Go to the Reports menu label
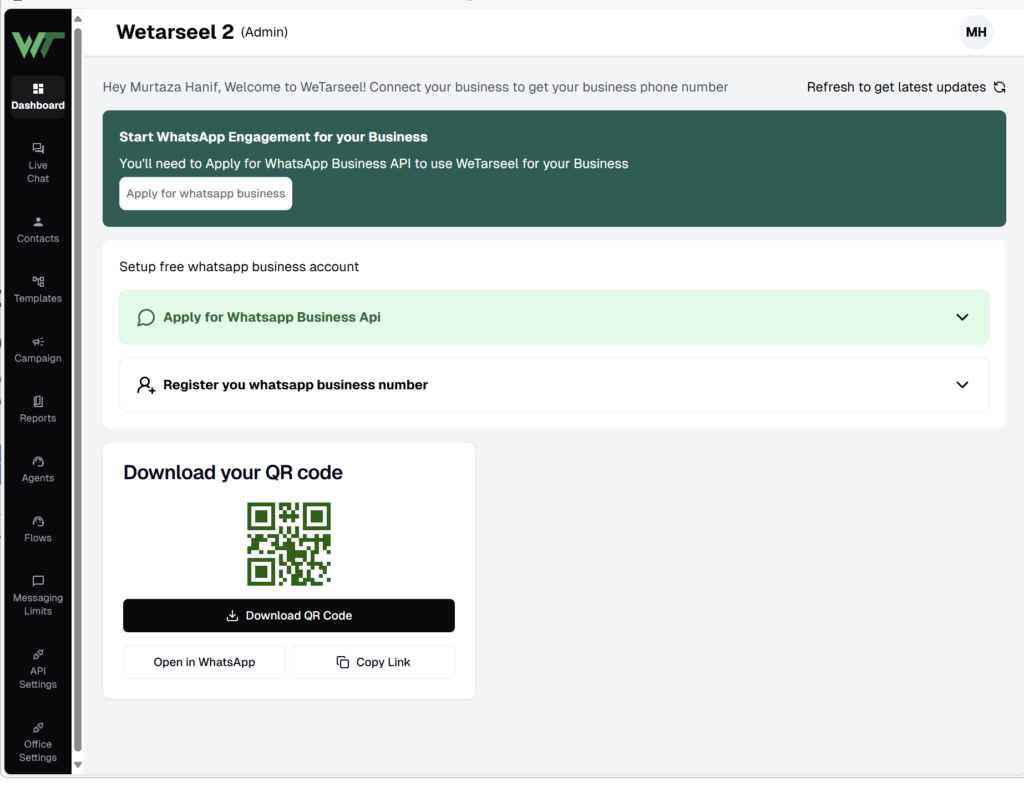The height and width of the screenshot is (787, 1024). (38, 418)
